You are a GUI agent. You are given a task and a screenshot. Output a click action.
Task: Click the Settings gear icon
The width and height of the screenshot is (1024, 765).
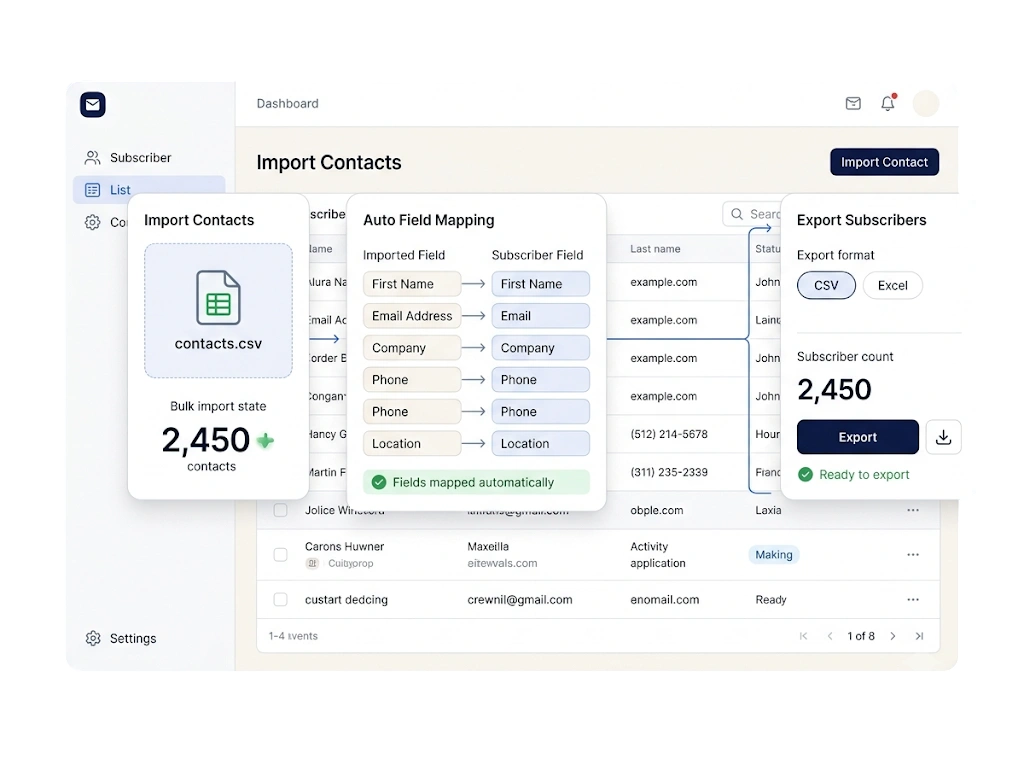(x=93, y=638)
